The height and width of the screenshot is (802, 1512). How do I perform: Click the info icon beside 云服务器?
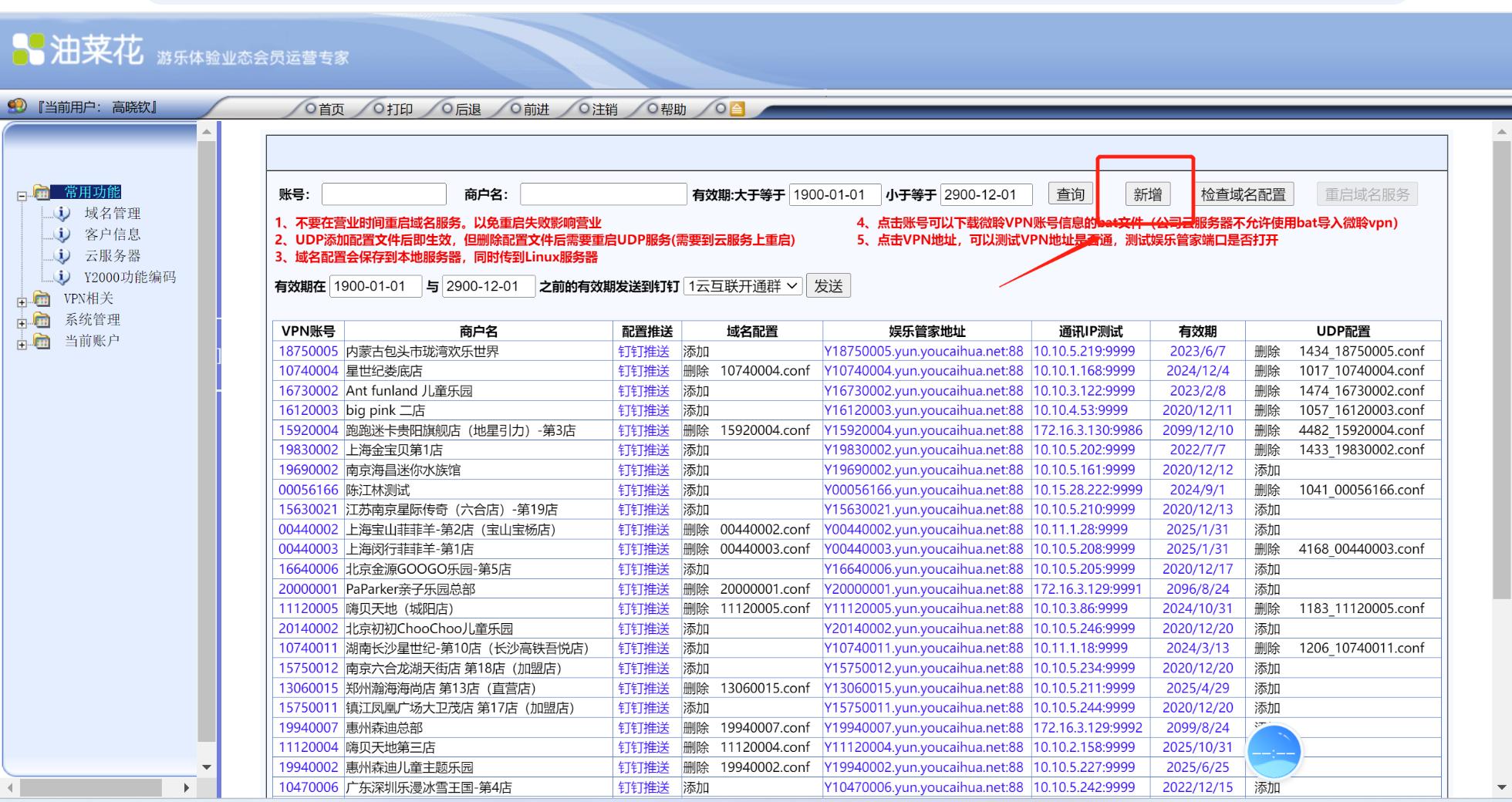click(x=62, y=256)
